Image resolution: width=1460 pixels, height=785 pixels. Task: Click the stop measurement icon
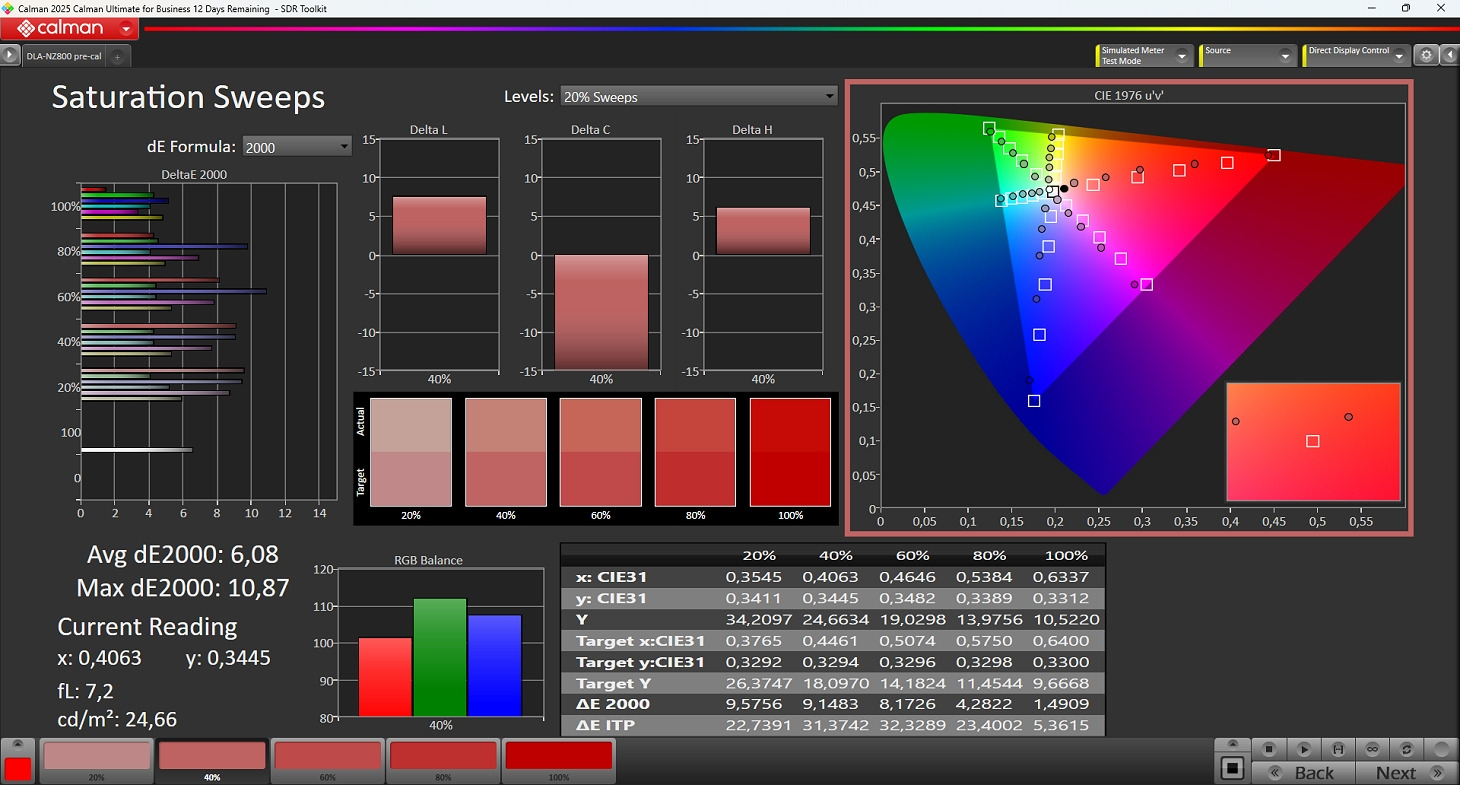(1269, 749)
